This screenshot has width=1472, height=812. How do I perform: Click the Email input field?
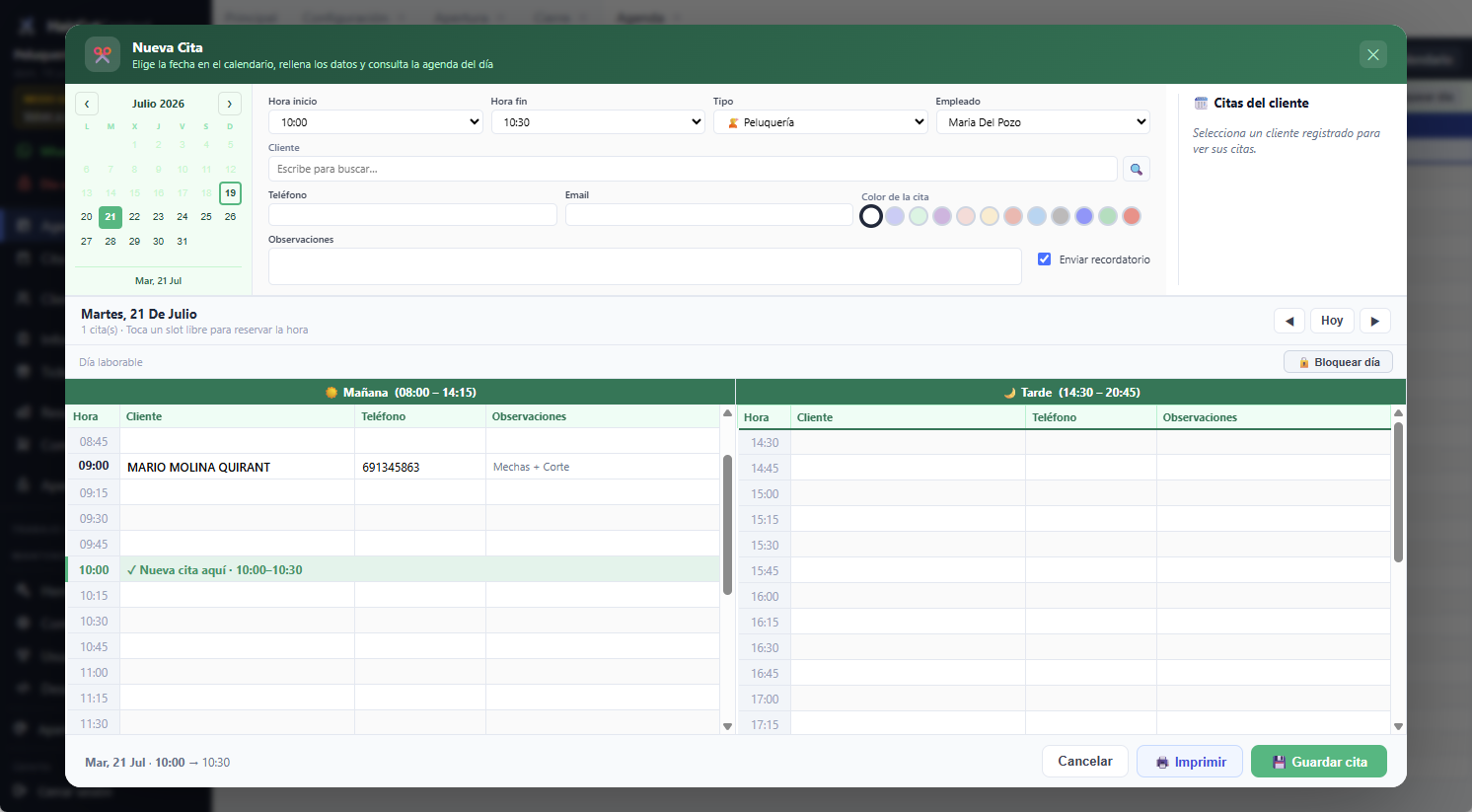click(x=708, y=214)
